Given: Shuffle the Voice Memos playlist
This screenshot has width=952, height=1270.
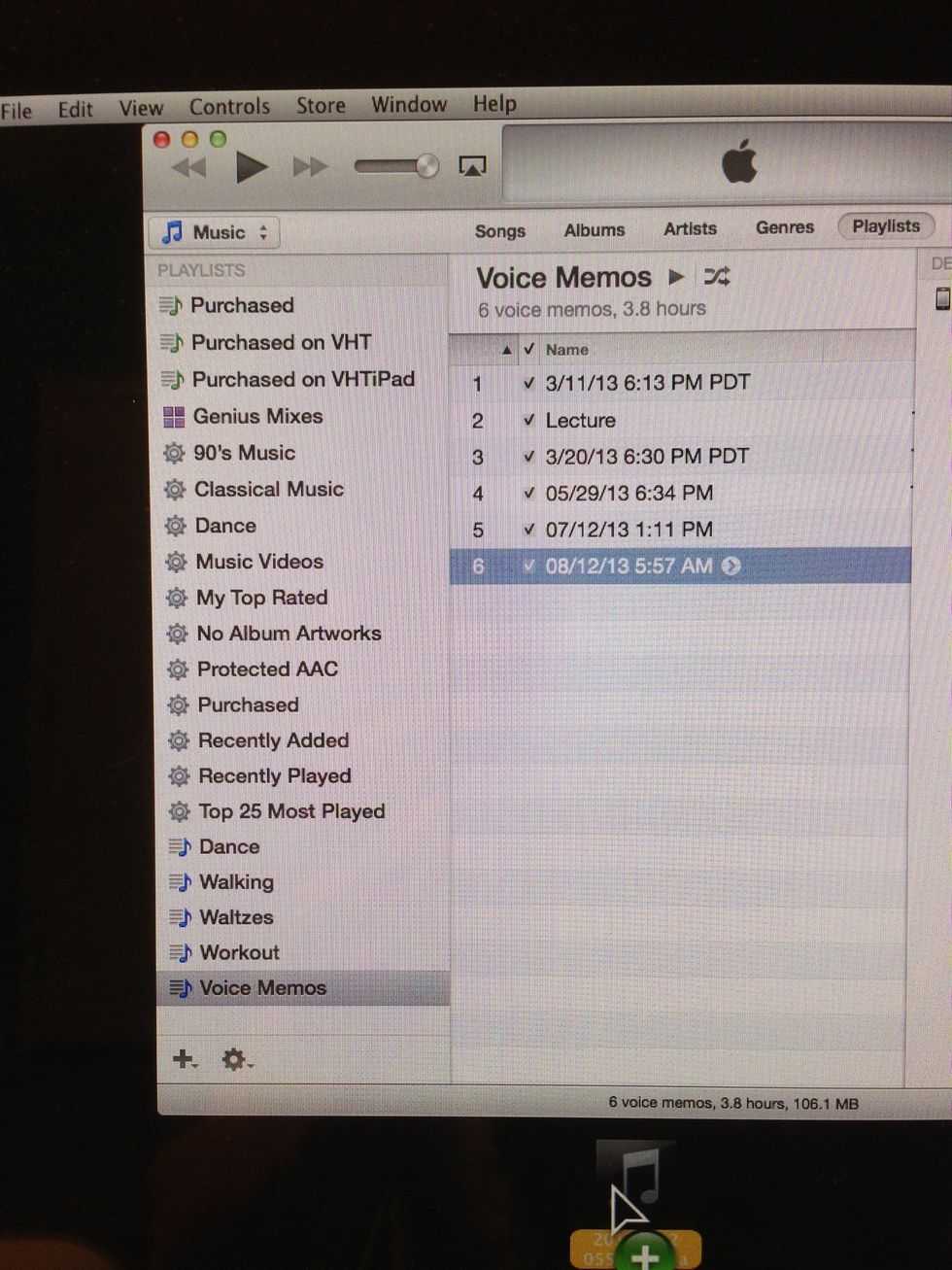Looking at the screenshot, I should click(x=717, y=277).
